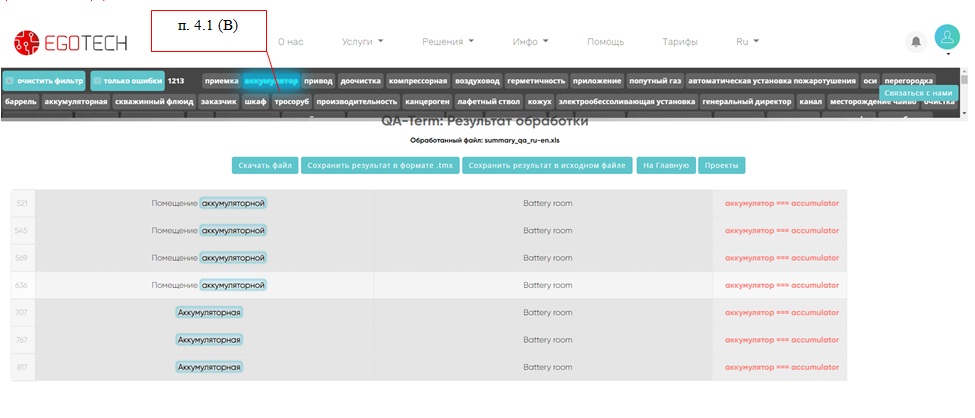Toggle 'только ошибки' filter
Image resolution: width=975 pixels, height=418 pixels.
pyautogui.click(x=126, y=80)
